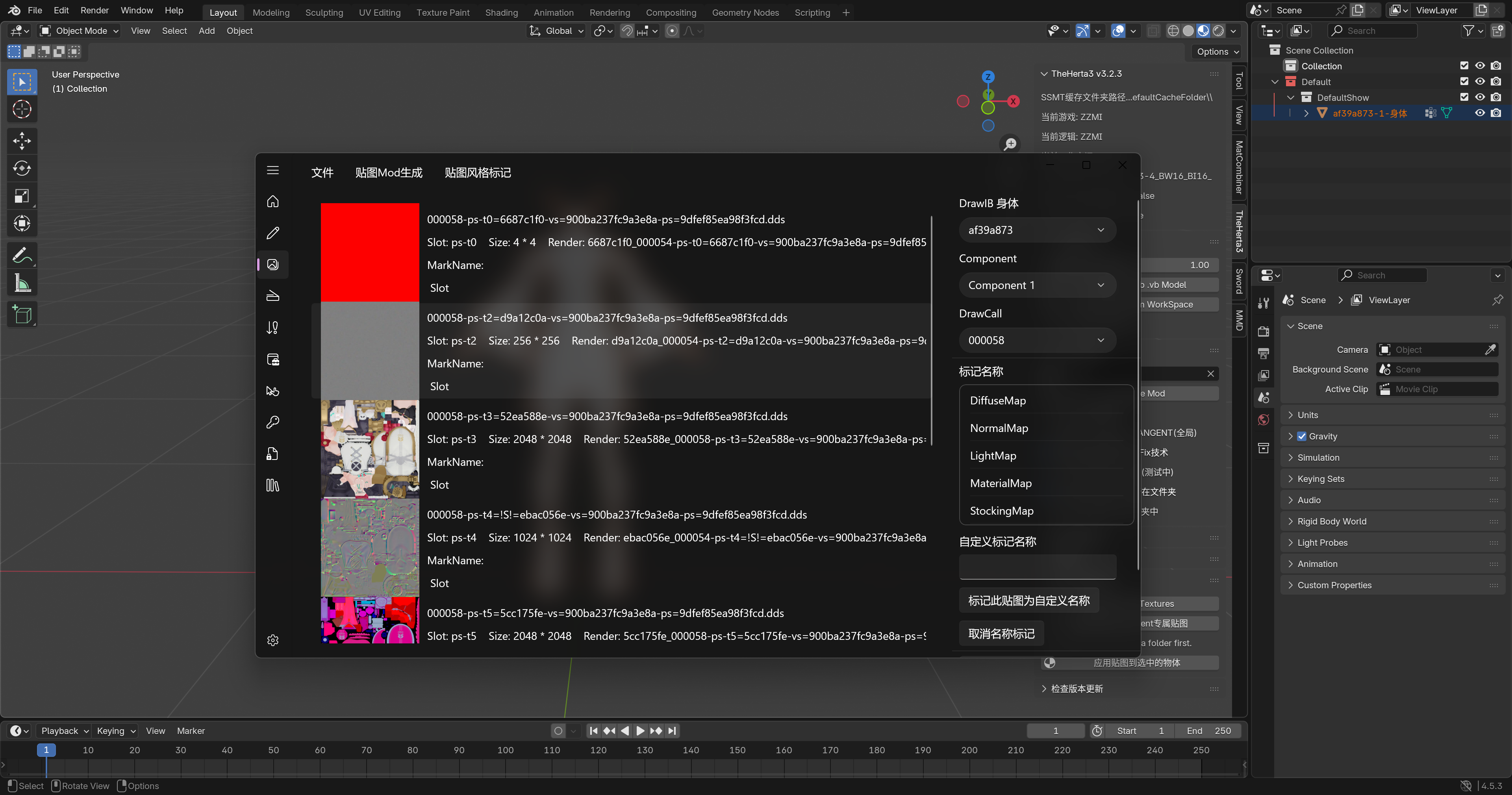Select the Annotate pencil tool
This screenshot has height=795, width=1512.
[x=22, y=256]
